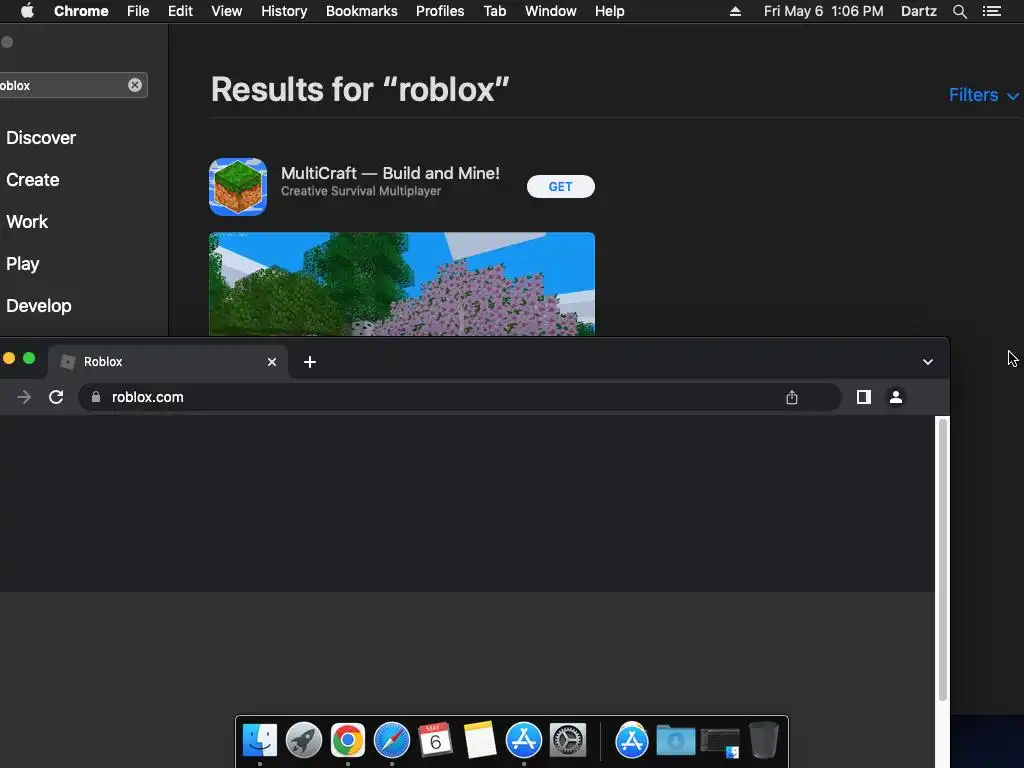Open MultiCraft — Build and Mine! title
Viewport: 1024px width, 768px height.
point(390,173)
